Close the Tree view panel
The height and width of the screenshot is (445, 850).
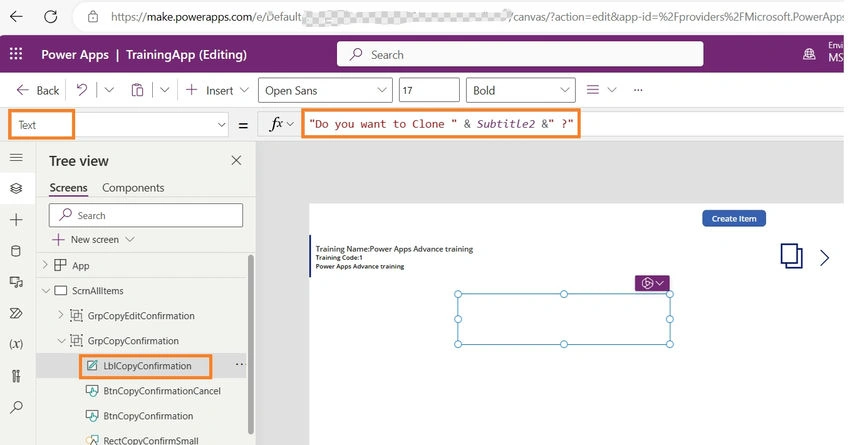point(236,160)
